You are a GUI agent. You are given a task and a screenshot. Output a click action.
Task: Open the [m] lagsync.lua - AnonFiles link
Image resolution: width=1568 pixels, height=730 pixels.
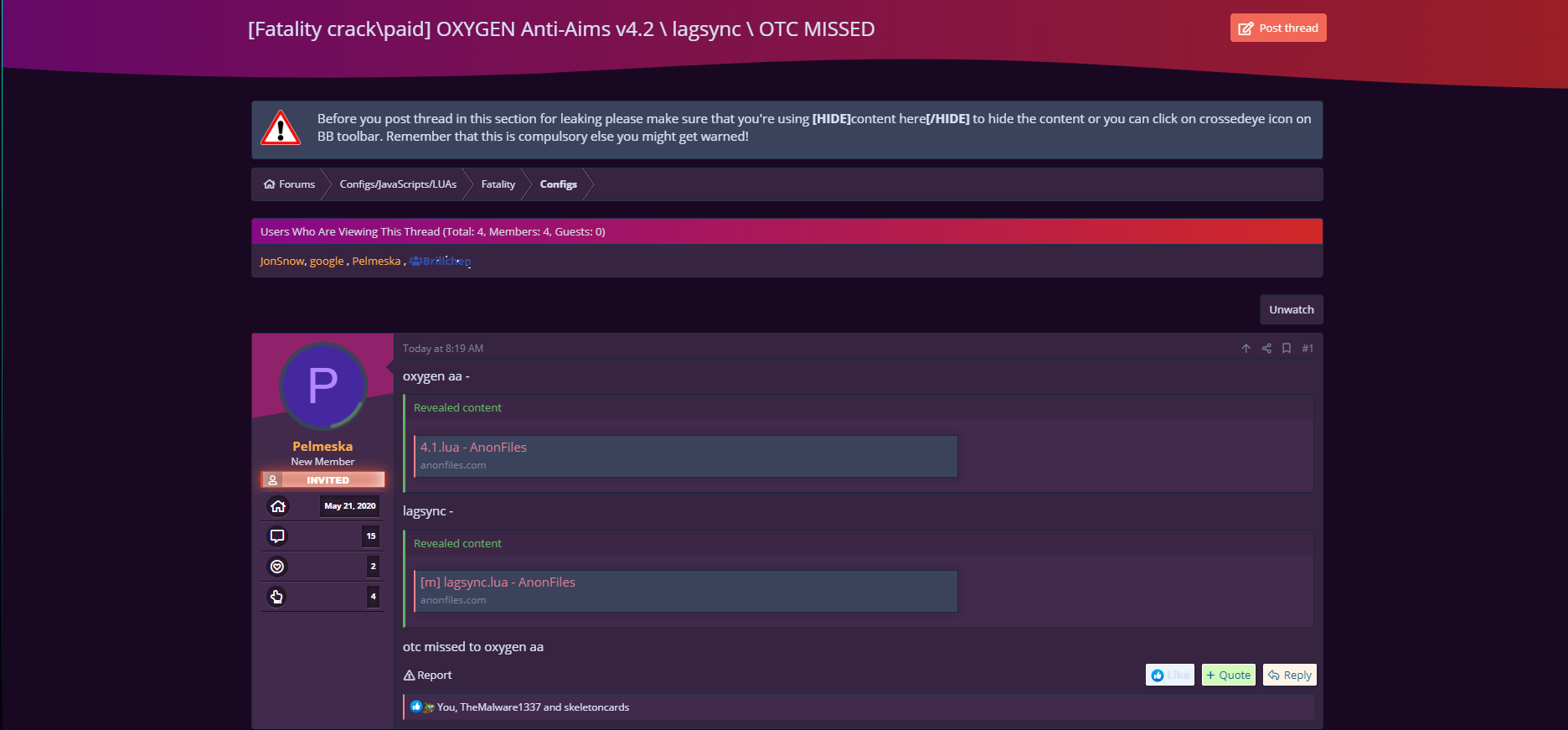tap(498, 582)
